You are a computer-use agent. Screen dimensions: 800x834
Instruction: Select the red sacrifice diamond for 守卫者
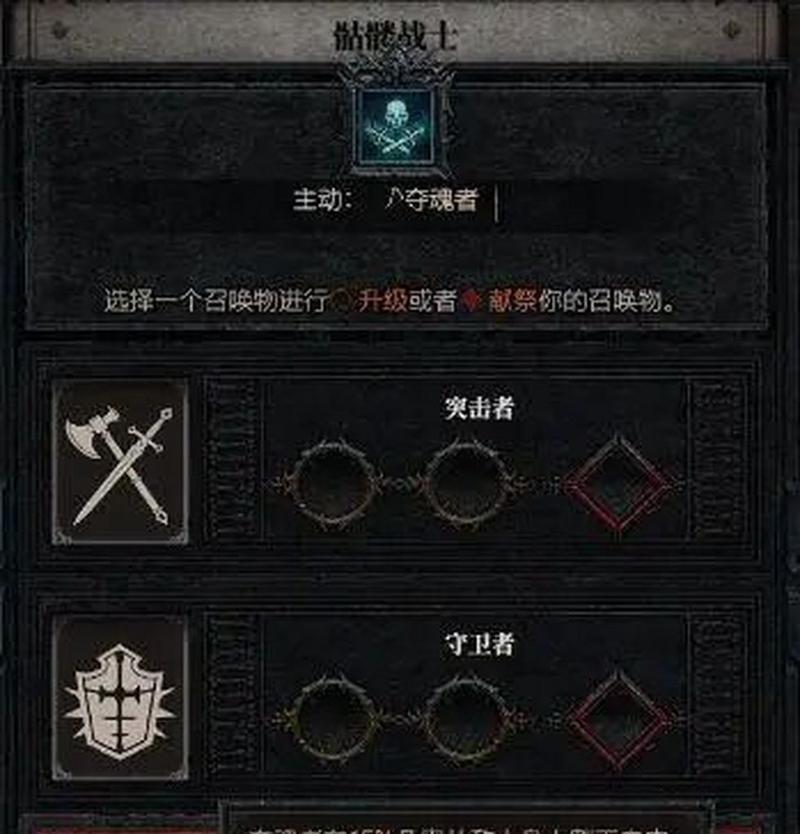click(618, 719)
